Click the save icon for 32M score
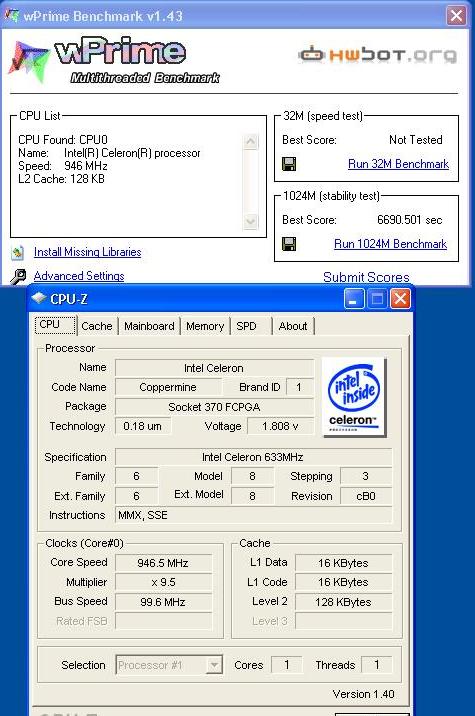This screenshot has height=716, width=475. pyautogui.click(x=289, y=164)
